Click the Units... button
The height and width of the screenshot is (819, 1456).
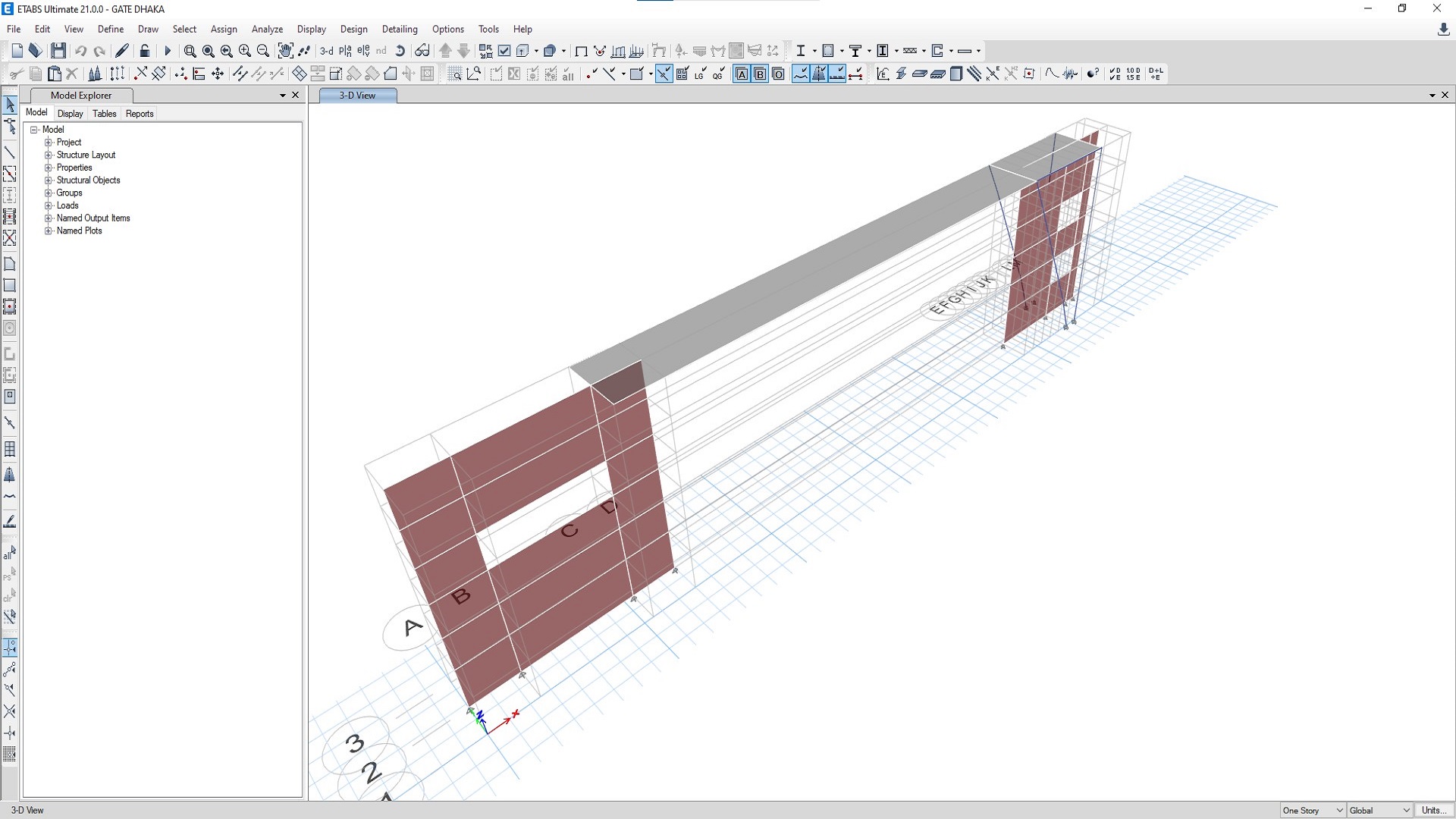(x=1433, y=811)
